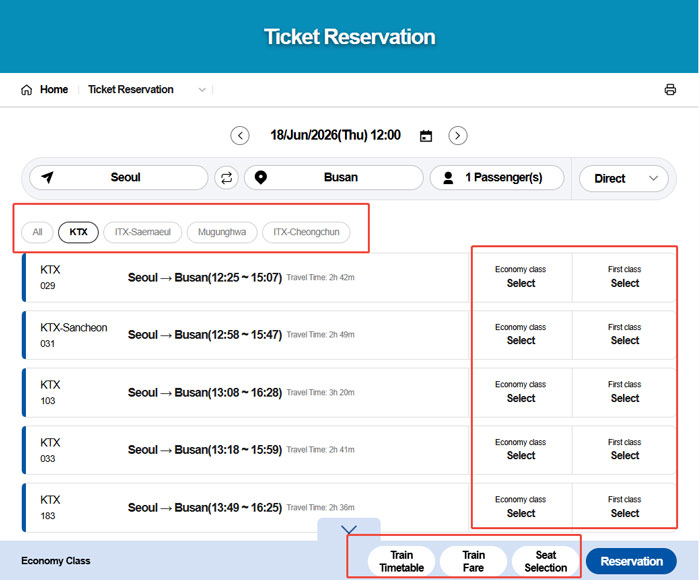Select First class for KTX 029
The height and width of the screenshot is (580, 700).
(x=625, y=277)
